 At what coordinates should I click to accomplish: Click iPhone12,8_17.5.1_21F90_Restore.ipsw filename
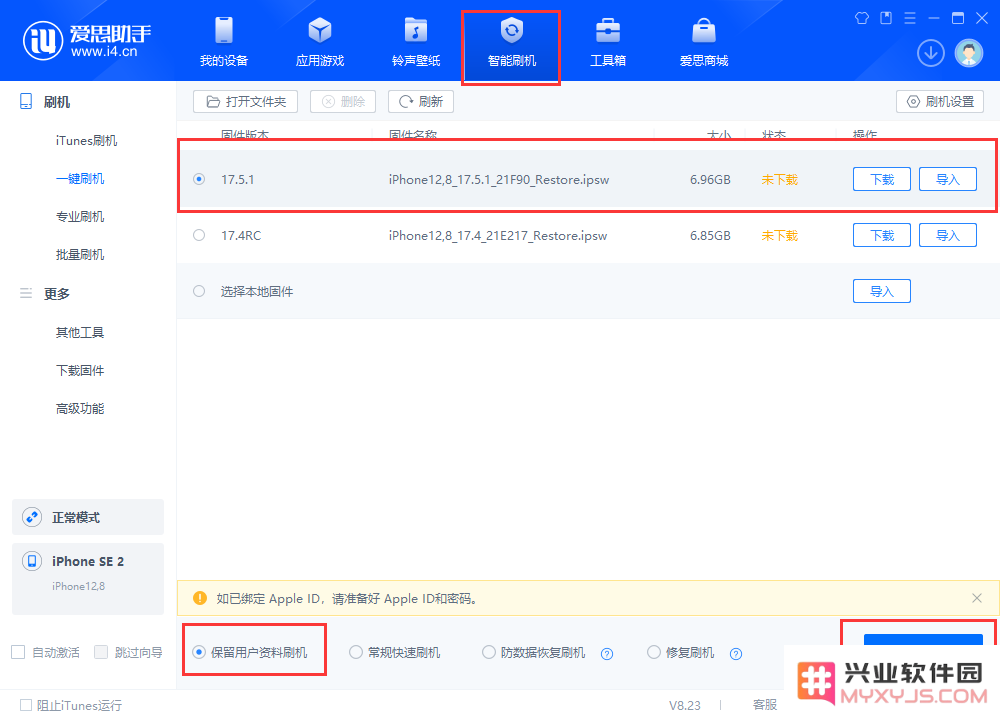(499, 180)
